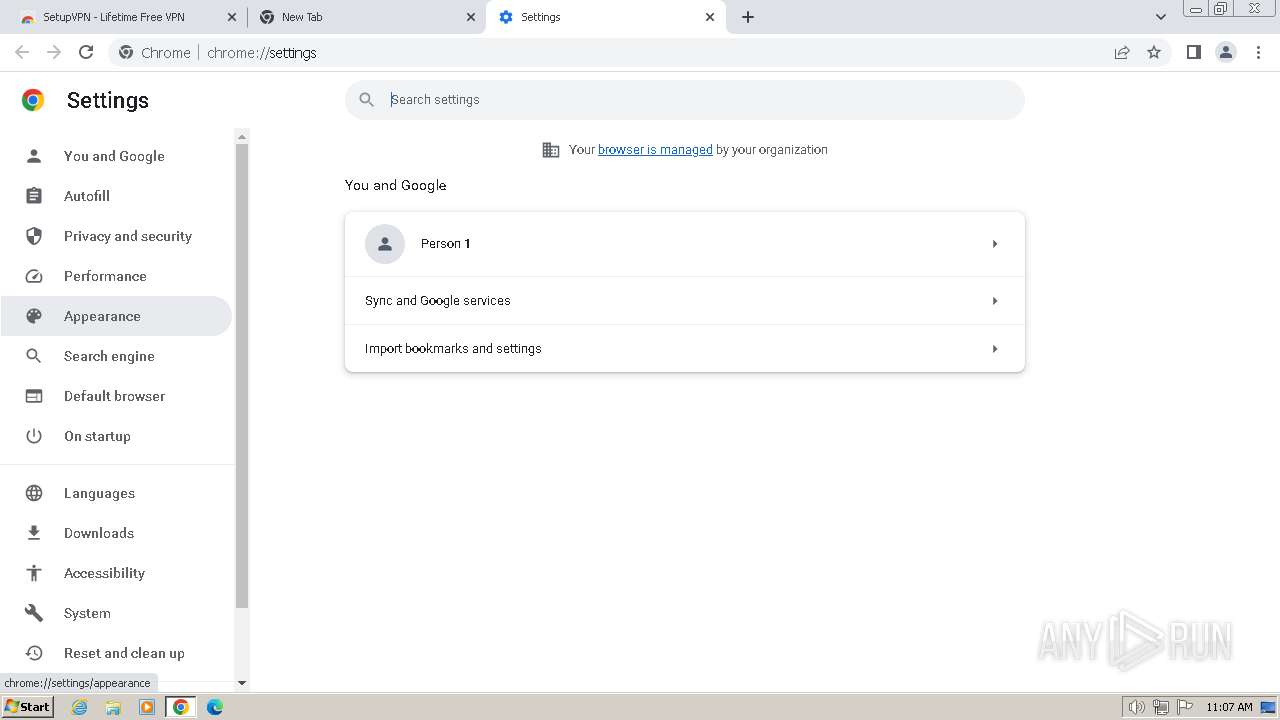Open the Downloads settings section
1280x720 pixels.
pos(116,533)
